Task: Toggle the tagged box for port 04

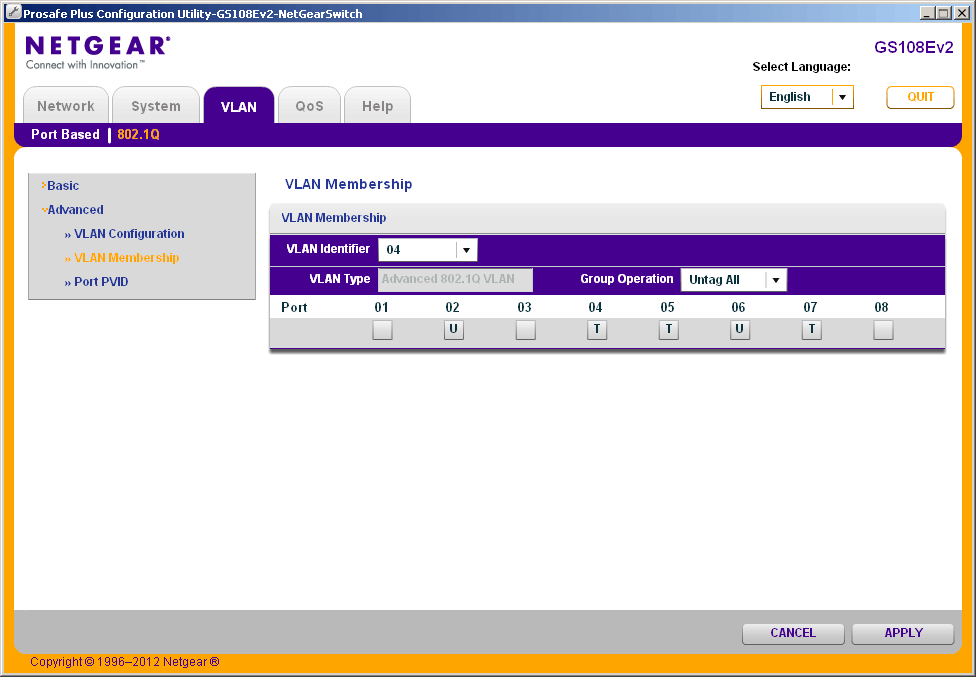Action: (597, 330)
